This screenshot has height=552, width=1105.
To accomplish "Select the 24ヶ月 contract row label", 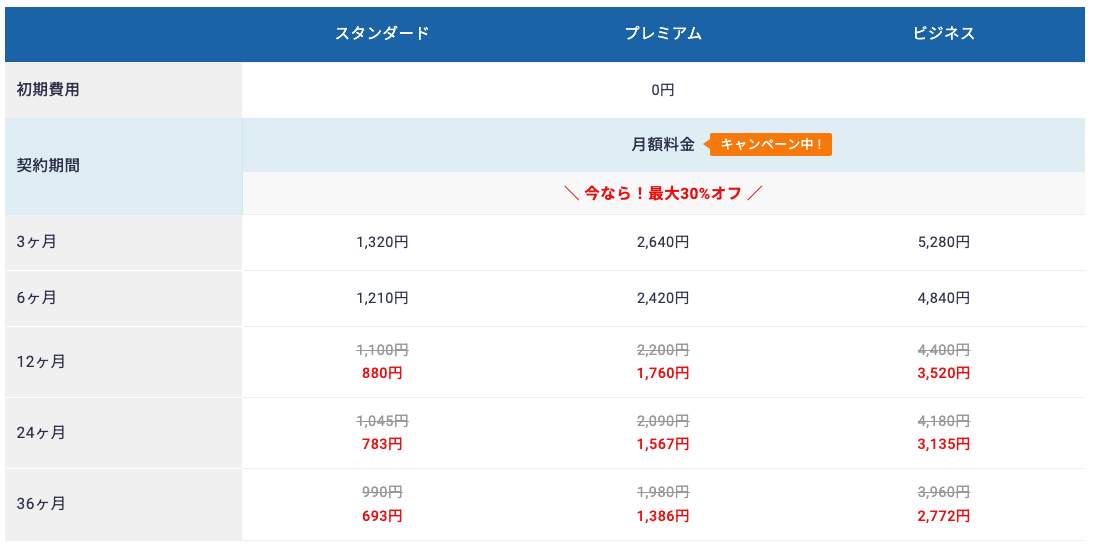I will coord(41,433).
